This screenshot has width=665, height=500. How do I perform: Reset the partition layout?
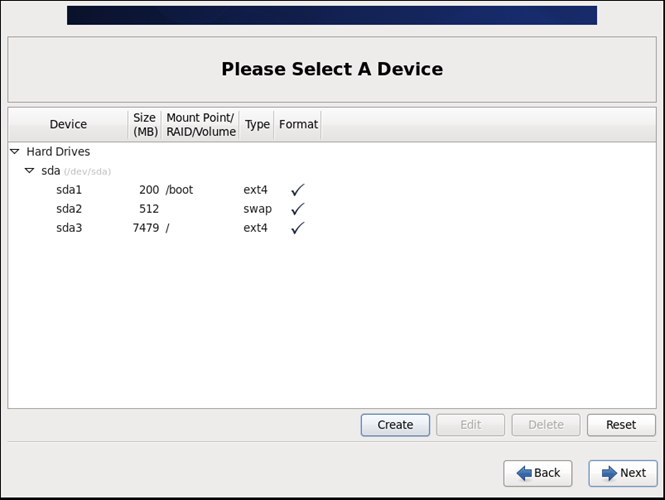pyautogui.click(x=621, y=425)
